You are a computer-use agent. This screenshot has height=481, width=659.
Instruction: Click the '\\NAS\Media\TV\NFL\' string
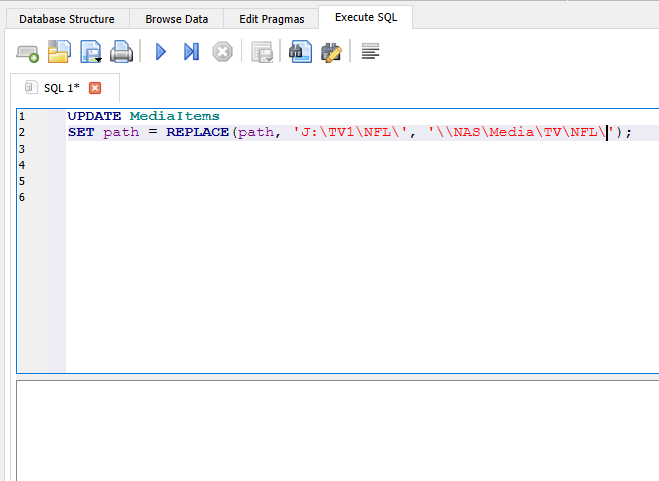(x=521, y=132)
